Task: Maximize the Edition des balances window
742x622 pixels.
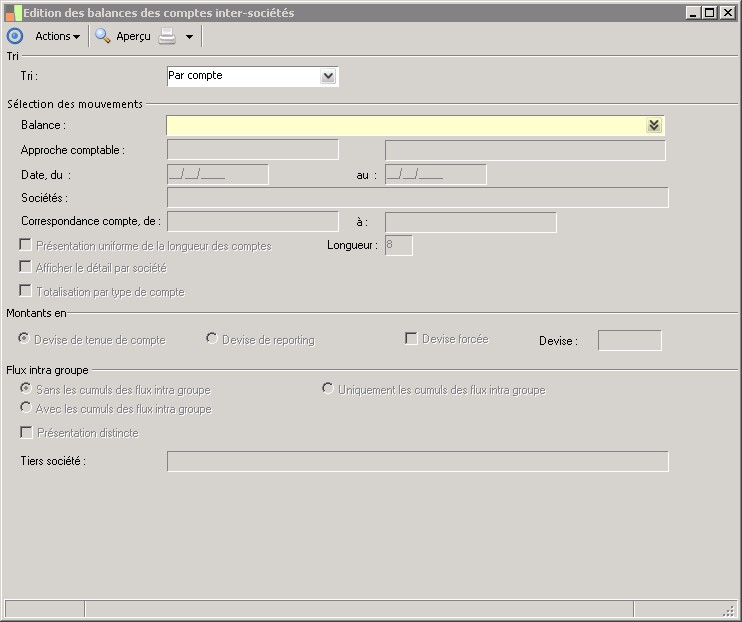Action: pos(710,13)
